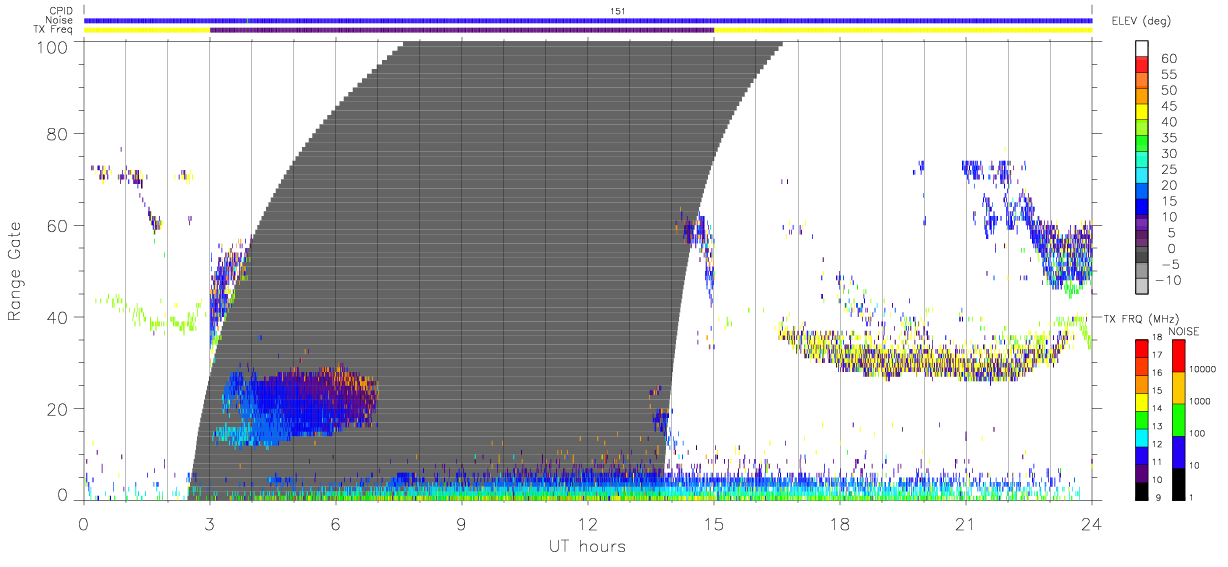Click the ELEV color bar label '55'
This screenshot has width=1228, height=567.
click(x=1169, y=74)
